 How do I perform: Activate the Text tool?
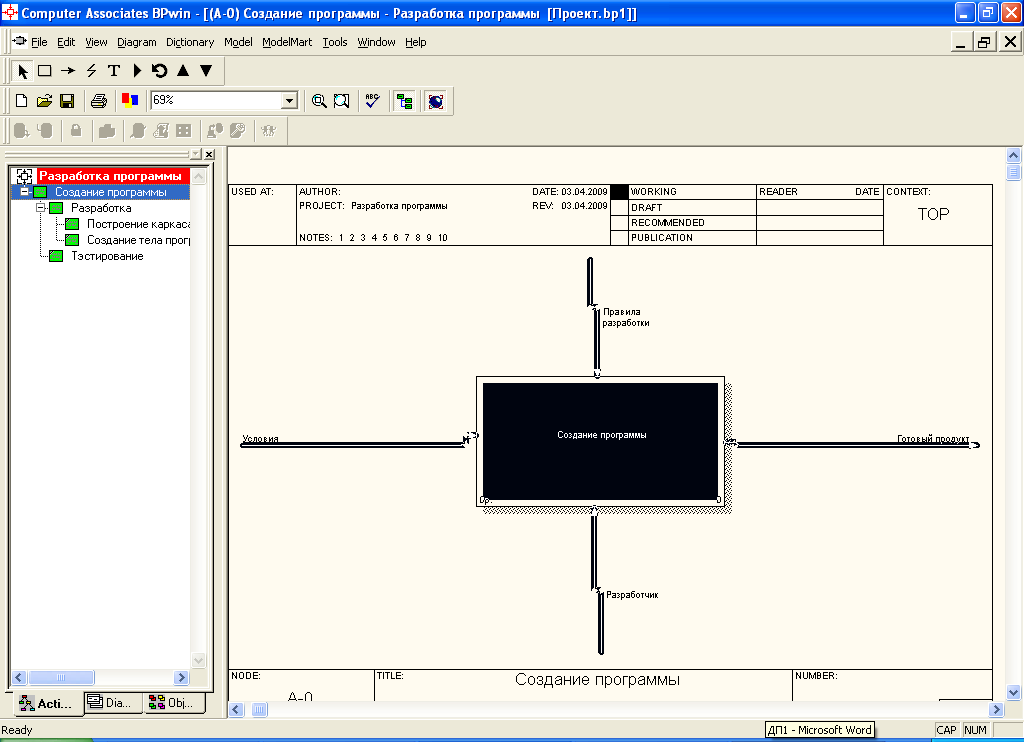coord(114,71)
